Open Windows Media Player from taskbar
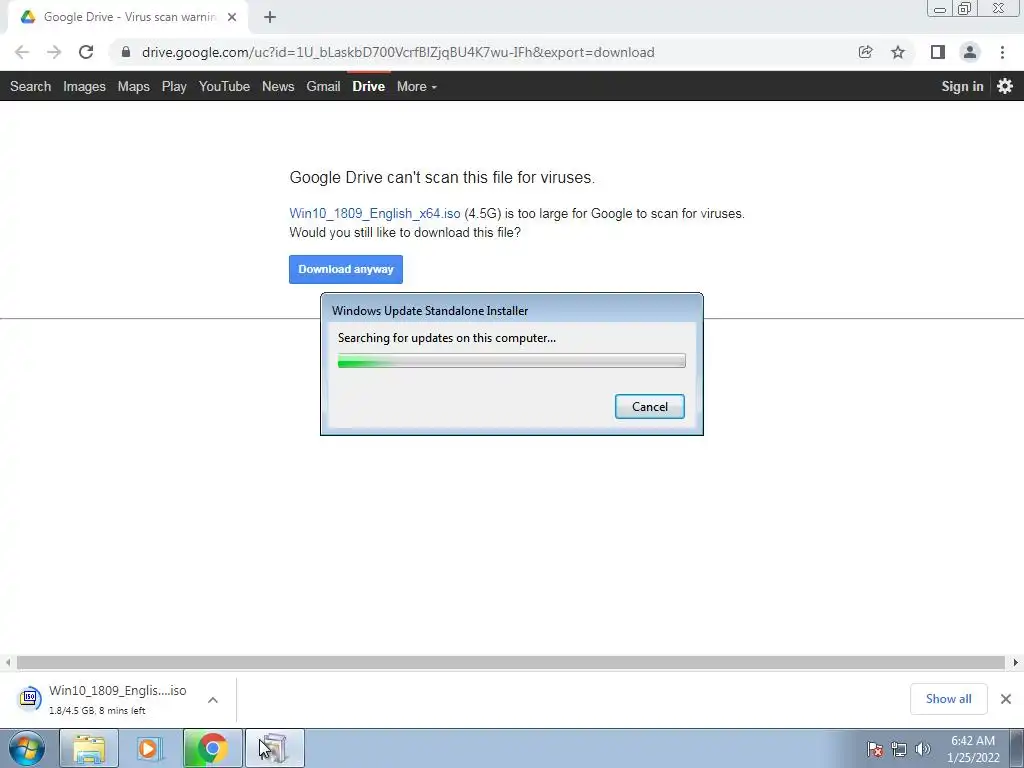This screenshot has height=768, width=1024. [150, 748]
